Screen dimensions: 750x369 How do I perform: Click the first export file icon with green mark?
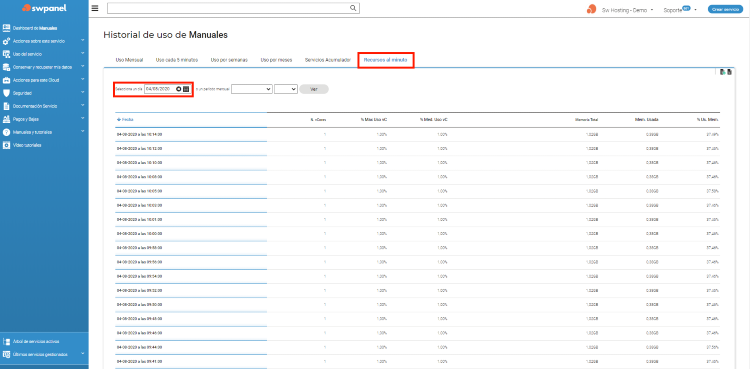click(723, 72)
